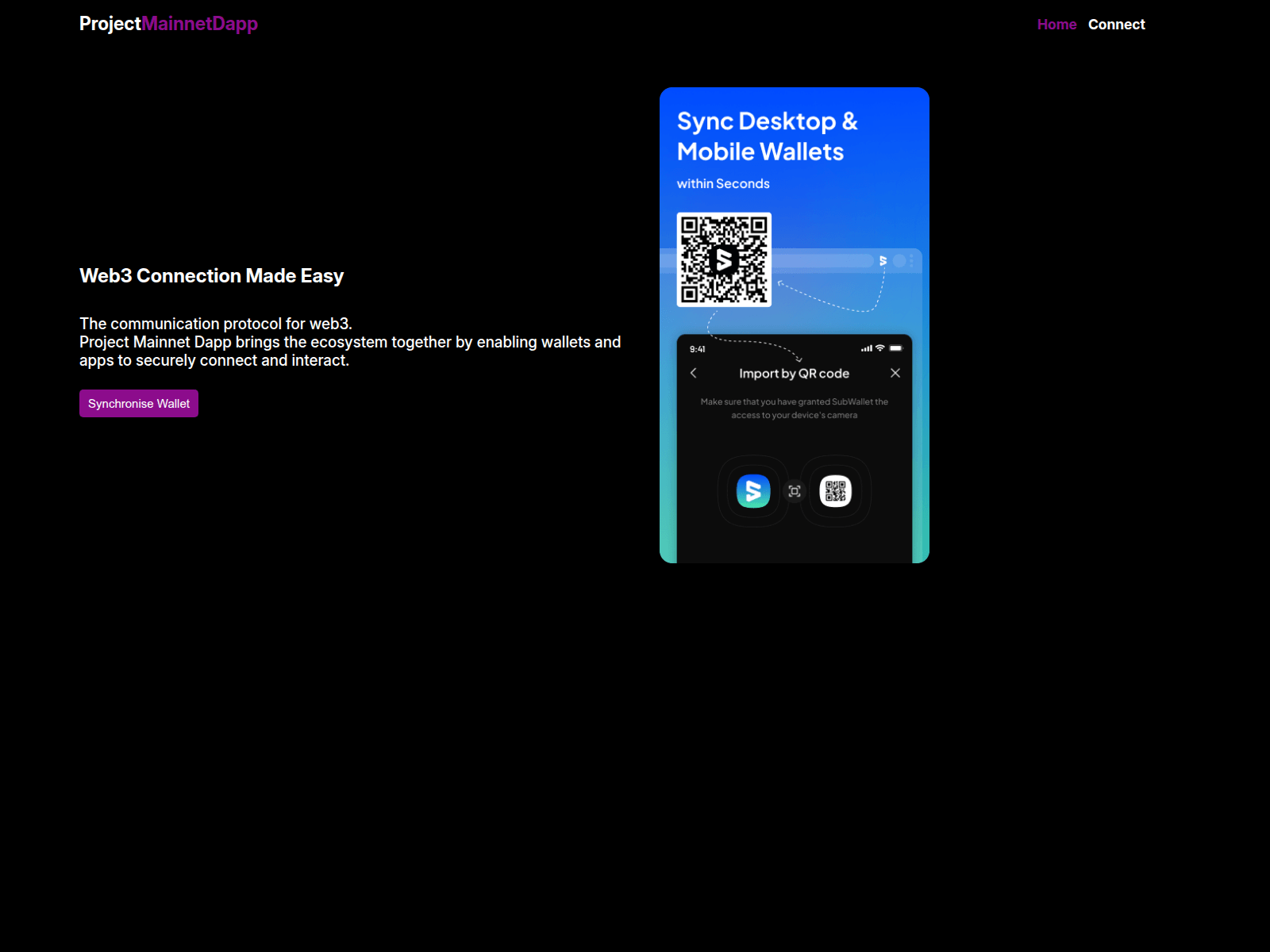The width and height of the screenshot is (1270, 952).
Task: Click the battery icon in the phone status bar
Action: tap(896, 348)
